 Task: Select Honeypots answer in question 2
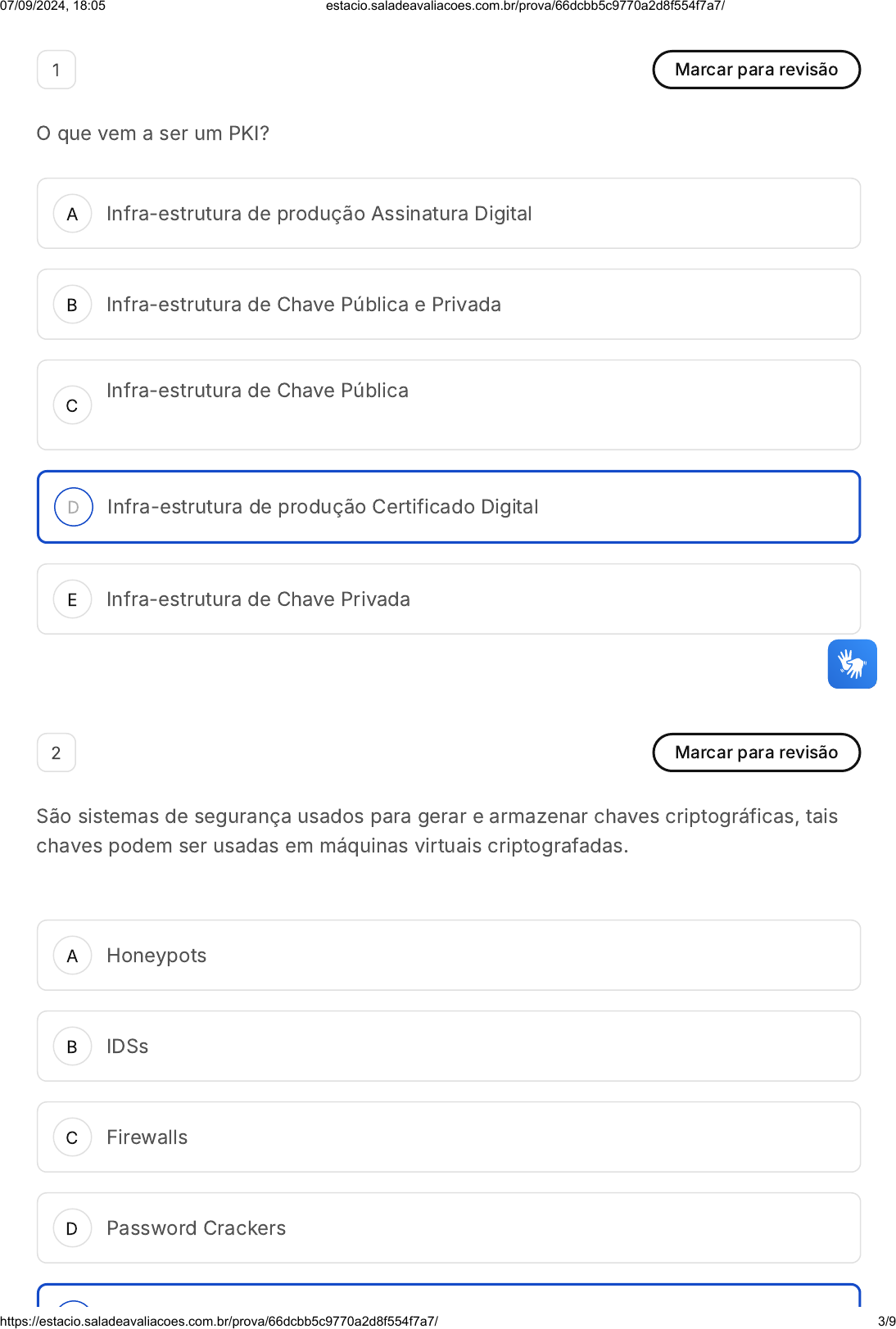[156, 956]
